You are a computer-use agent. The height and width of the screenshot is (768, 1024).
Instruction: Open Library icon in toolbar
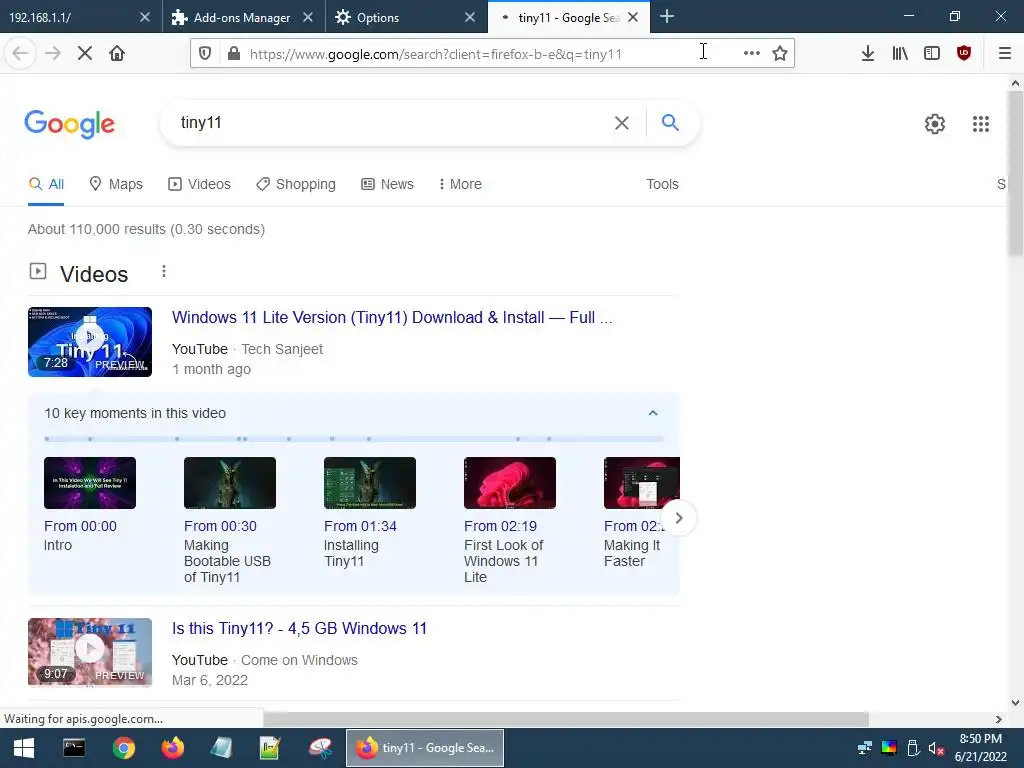click(x=900, y=54)
